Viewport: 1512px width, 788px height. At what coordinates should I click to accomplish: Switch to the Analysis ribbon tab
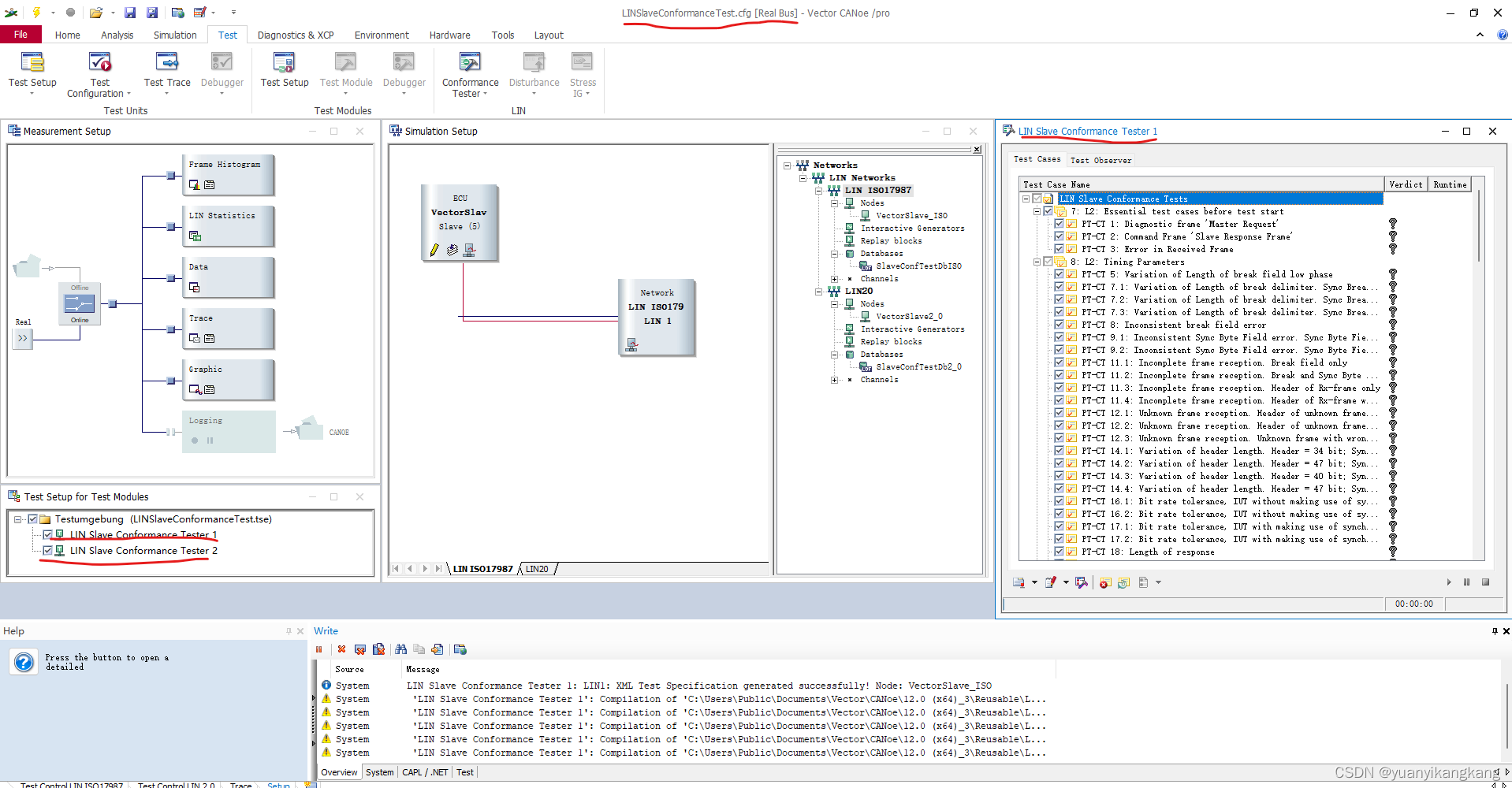[x=117, y=35]
